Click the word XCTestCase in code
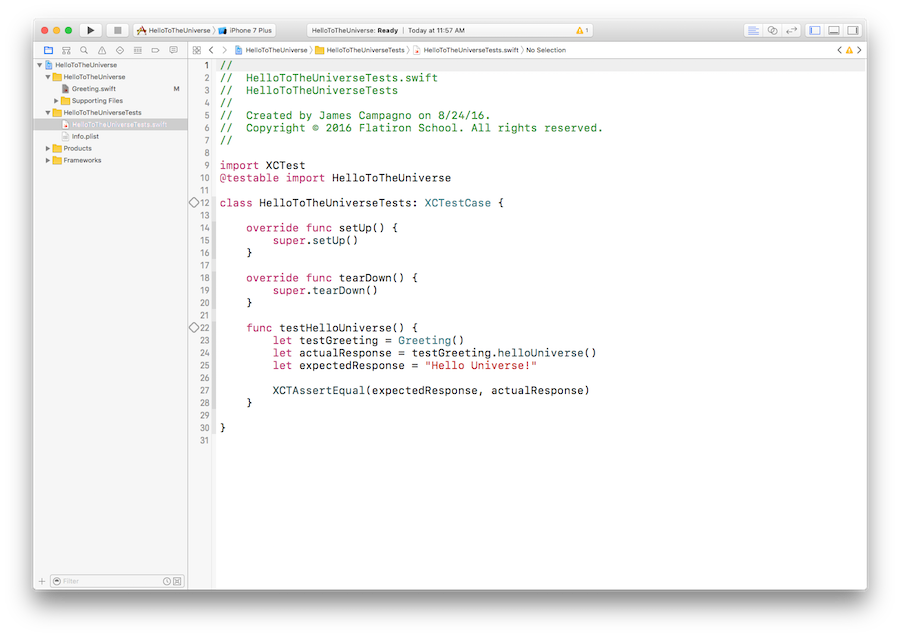Image resolution: width=900 pixels, height=637 pixels. pyautogui.click(x=457, y=203)
